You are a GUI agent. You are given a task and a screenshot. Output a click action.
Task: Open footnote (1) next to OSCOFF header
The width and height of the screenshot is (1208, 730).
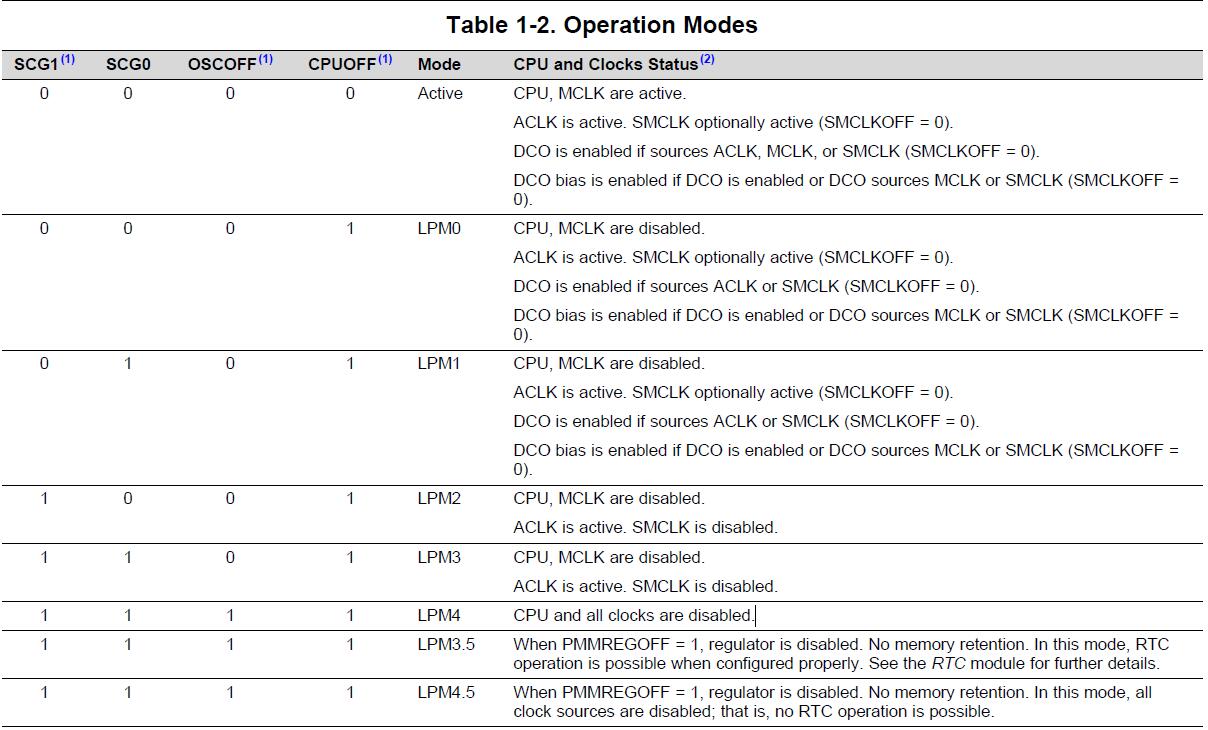point(265,60)
